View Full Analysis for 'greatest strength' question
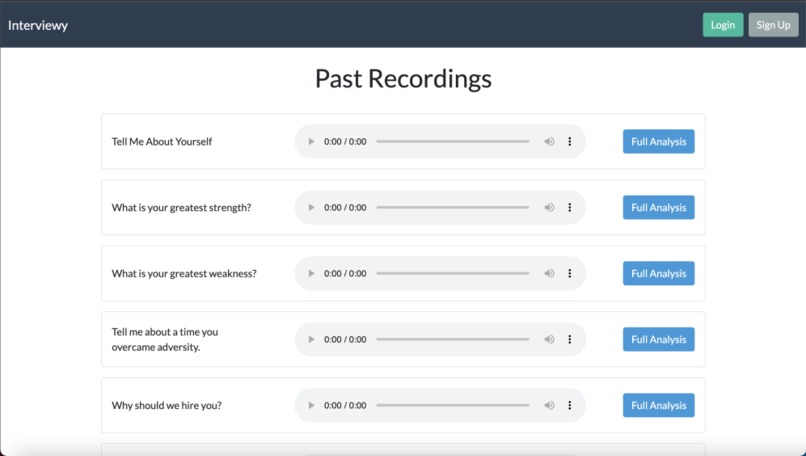 (x=658, y=208)
